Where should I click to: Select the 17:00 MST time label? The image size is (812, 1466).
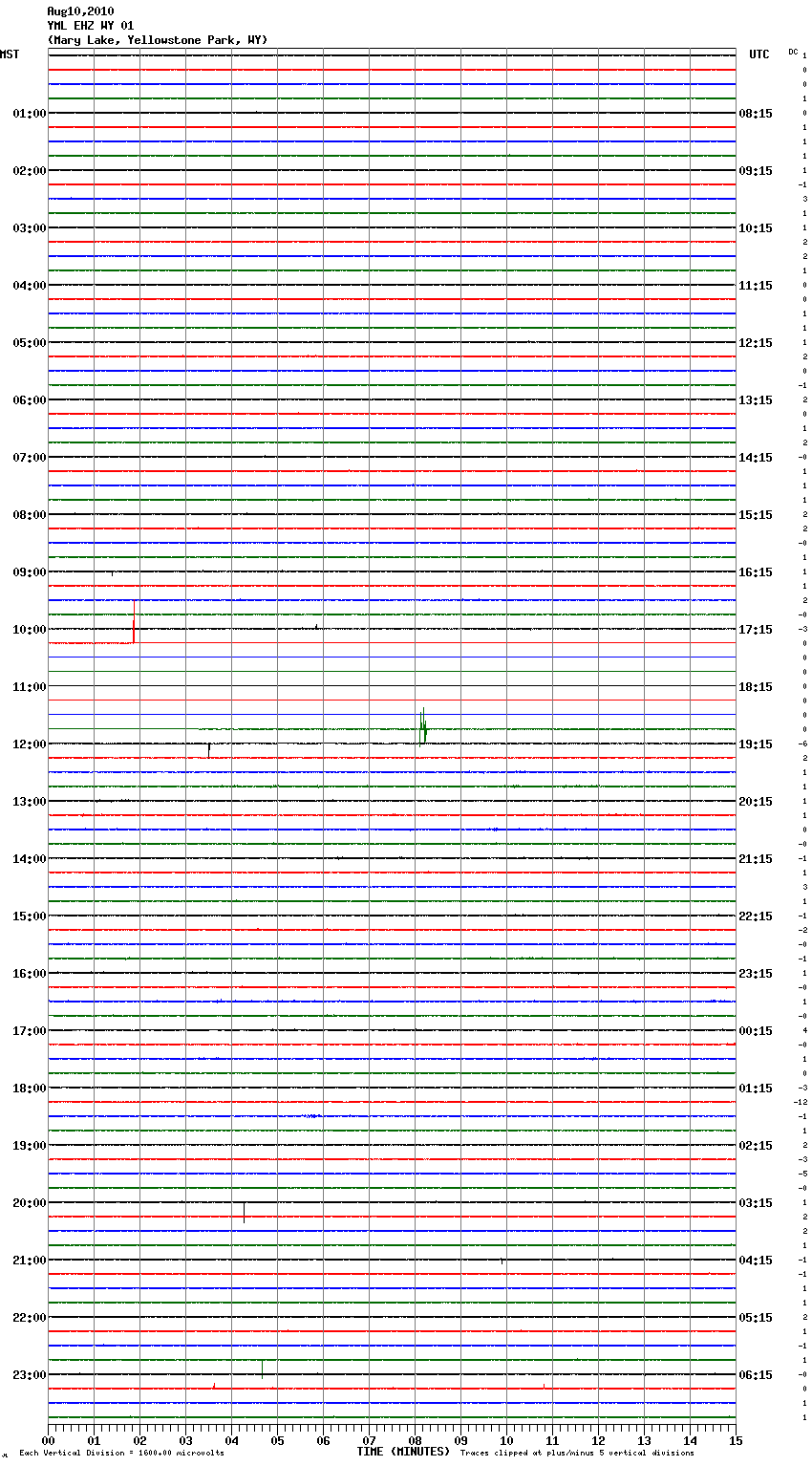click(29, 1031)
